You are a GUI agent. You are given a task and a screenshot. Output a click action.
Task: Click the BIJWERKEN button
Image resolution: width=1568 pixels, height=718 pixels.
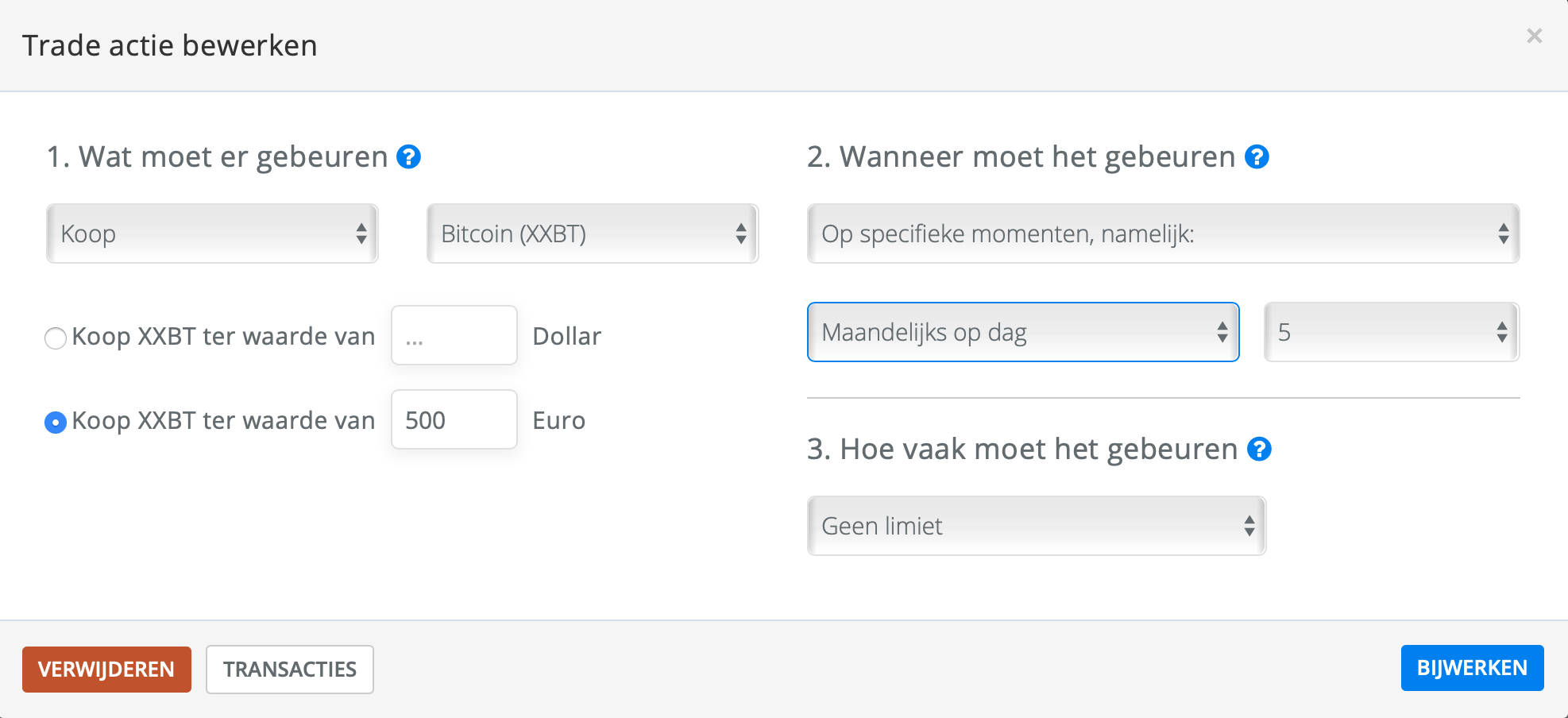(1472, 668)
